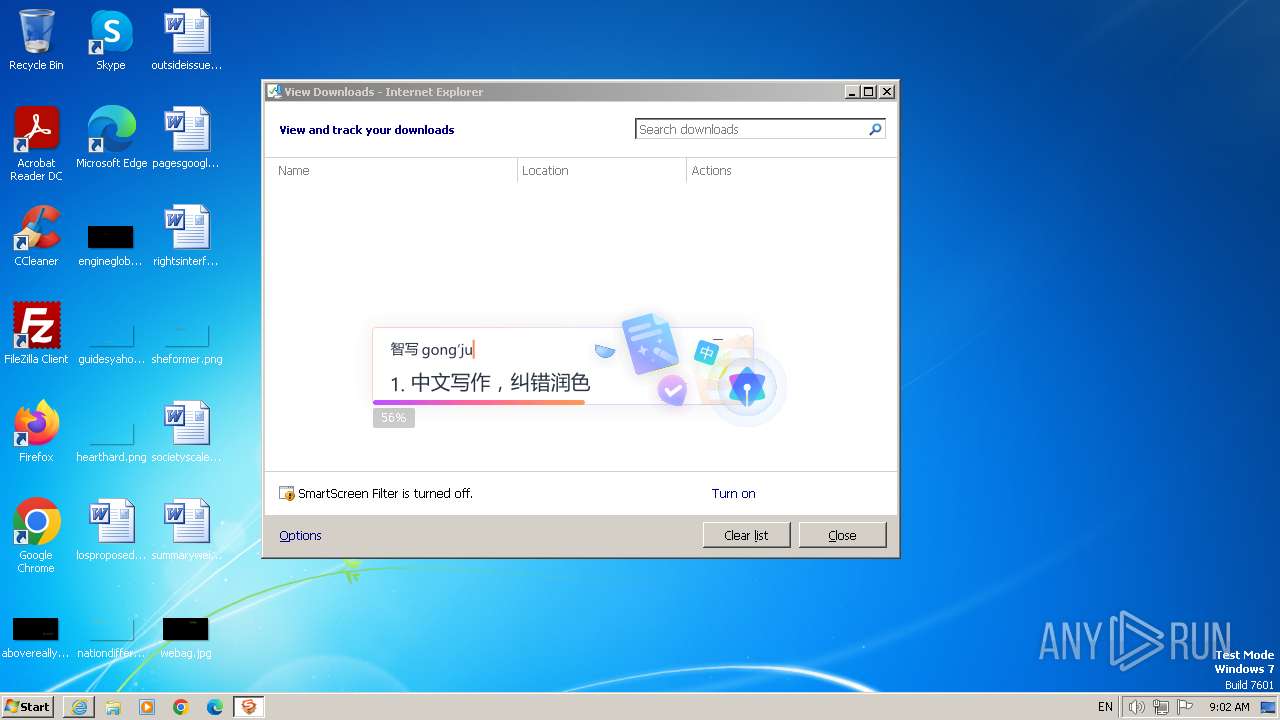Click the Show desktop button

pyautogui.click(x=1268, y=707)
